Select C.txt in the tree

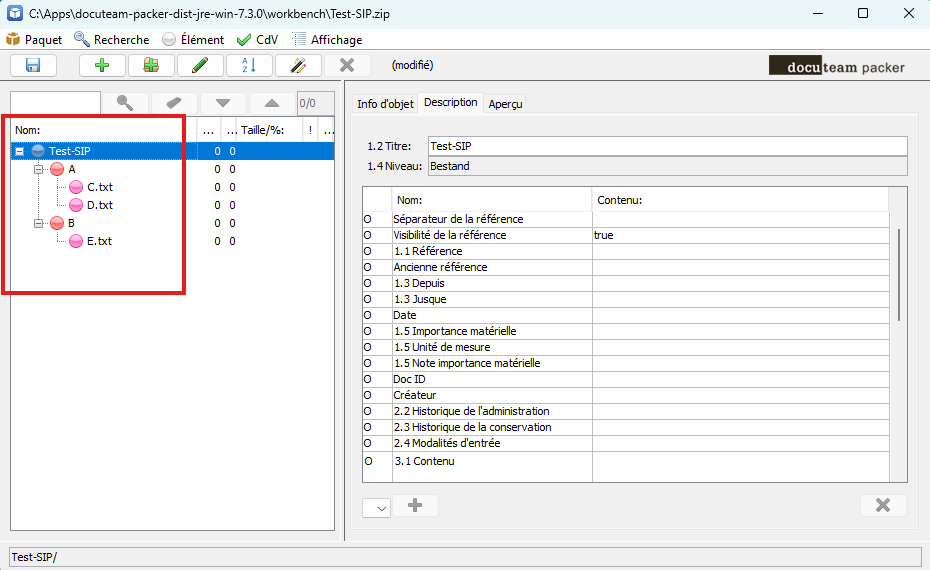click(x=100, y=187)
